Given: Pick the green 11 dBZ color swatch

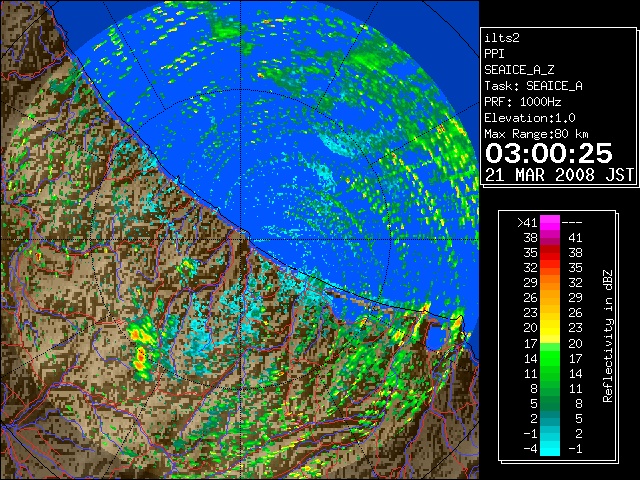Looking at the screenshot, I should point(550,373).
